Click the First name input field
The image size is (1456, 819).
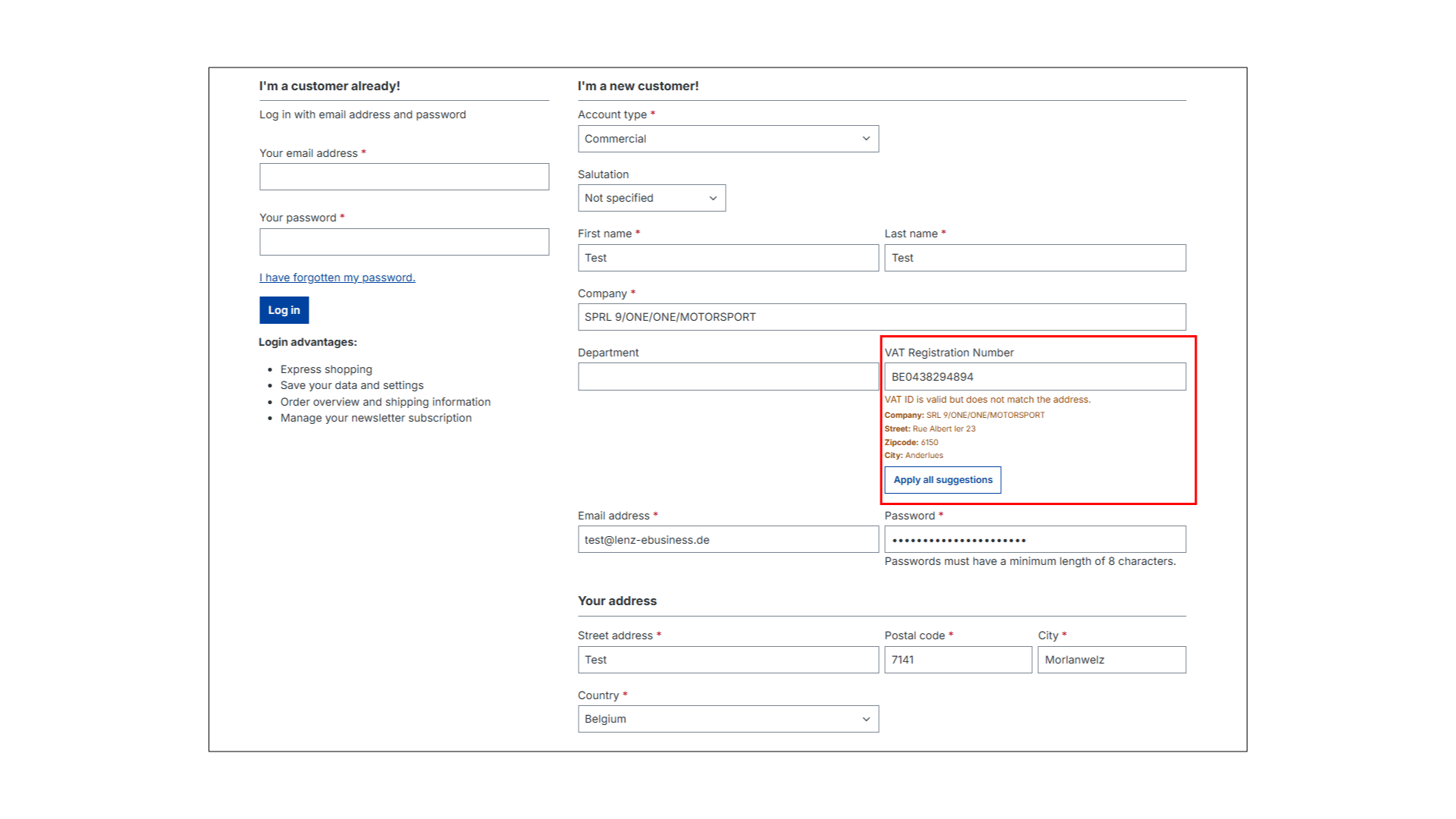[727, 258]
